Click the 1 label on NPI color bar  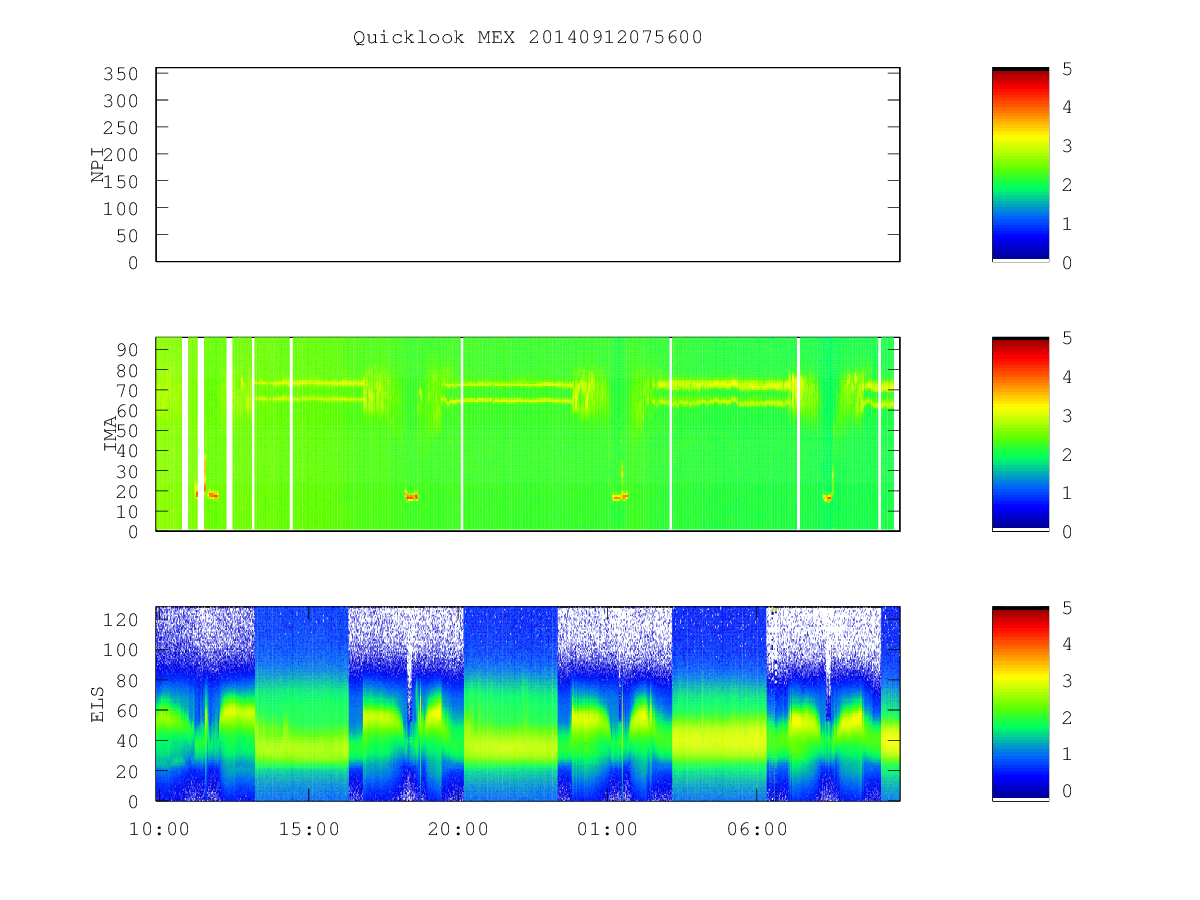[1068, 224]
